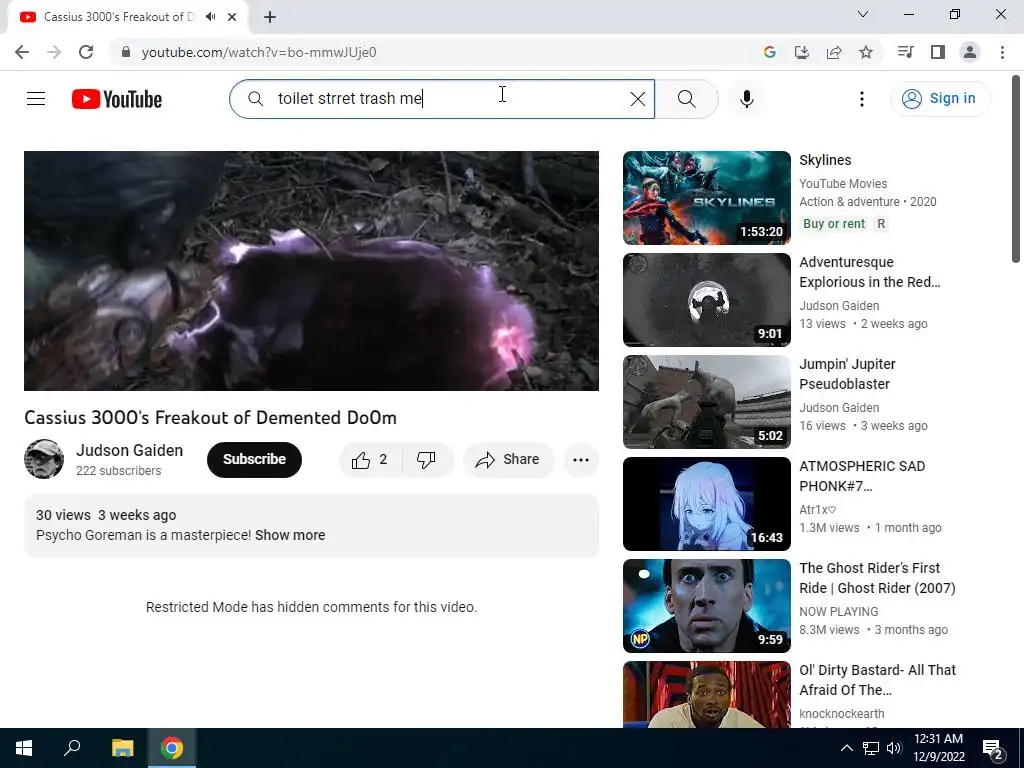This screenshot has width=1024, height=768.
Task: Like the video
Action: (370, 460)
